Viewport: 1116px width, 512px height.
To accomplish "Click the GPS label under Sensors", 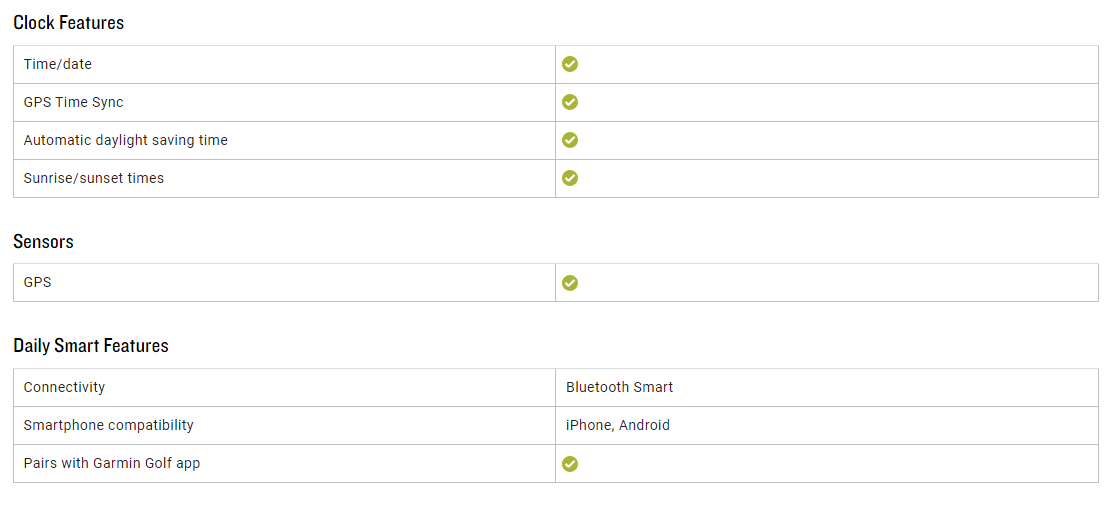I will point(38,283).
